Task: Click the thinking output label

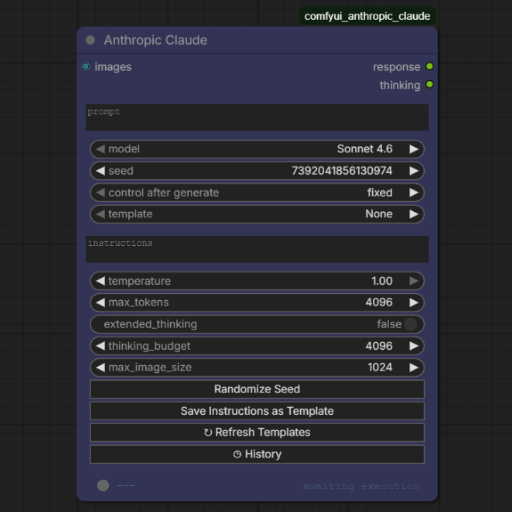Action: (x=400, y=85)
